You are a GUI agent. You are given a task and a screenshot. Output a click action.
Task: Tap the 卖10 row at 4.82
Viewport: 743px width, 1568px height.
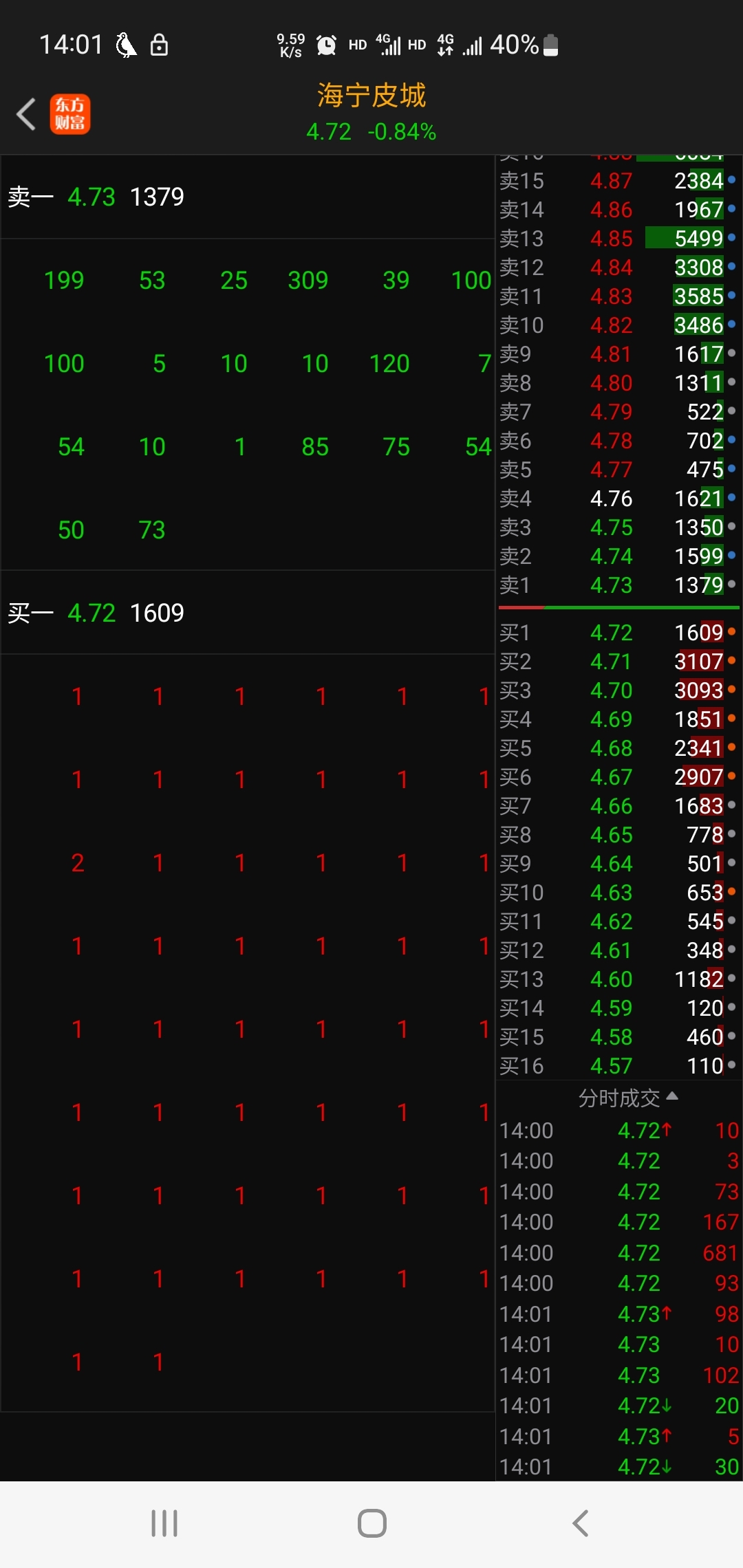pos(618,325)
